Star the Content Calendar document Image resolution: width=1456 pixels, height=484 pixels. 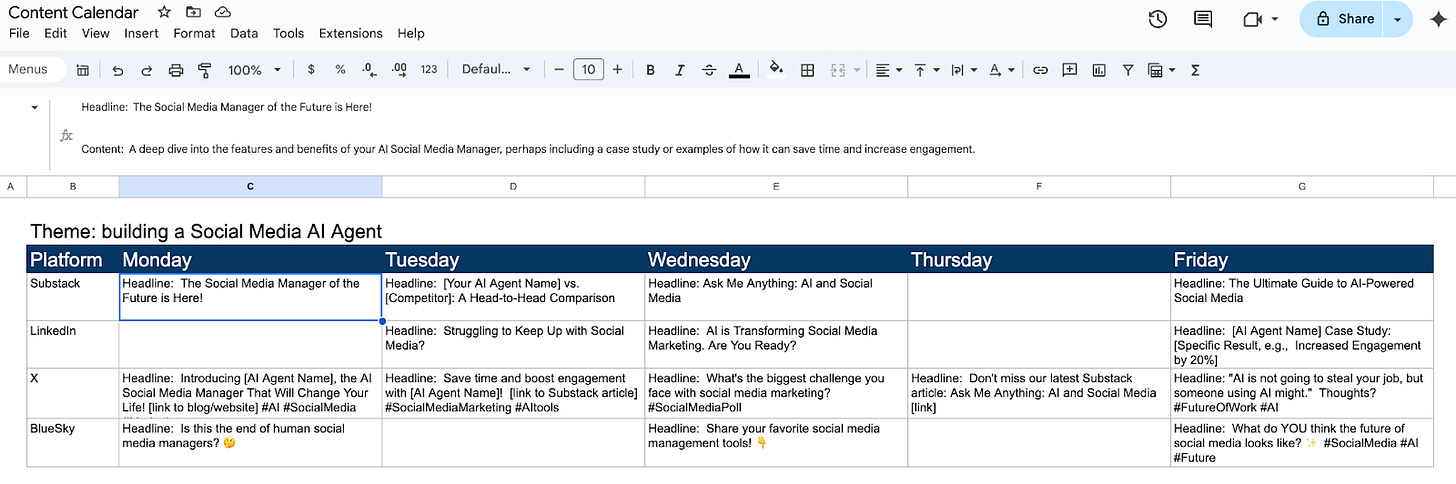pyautogui.click(x=164, y=12)
